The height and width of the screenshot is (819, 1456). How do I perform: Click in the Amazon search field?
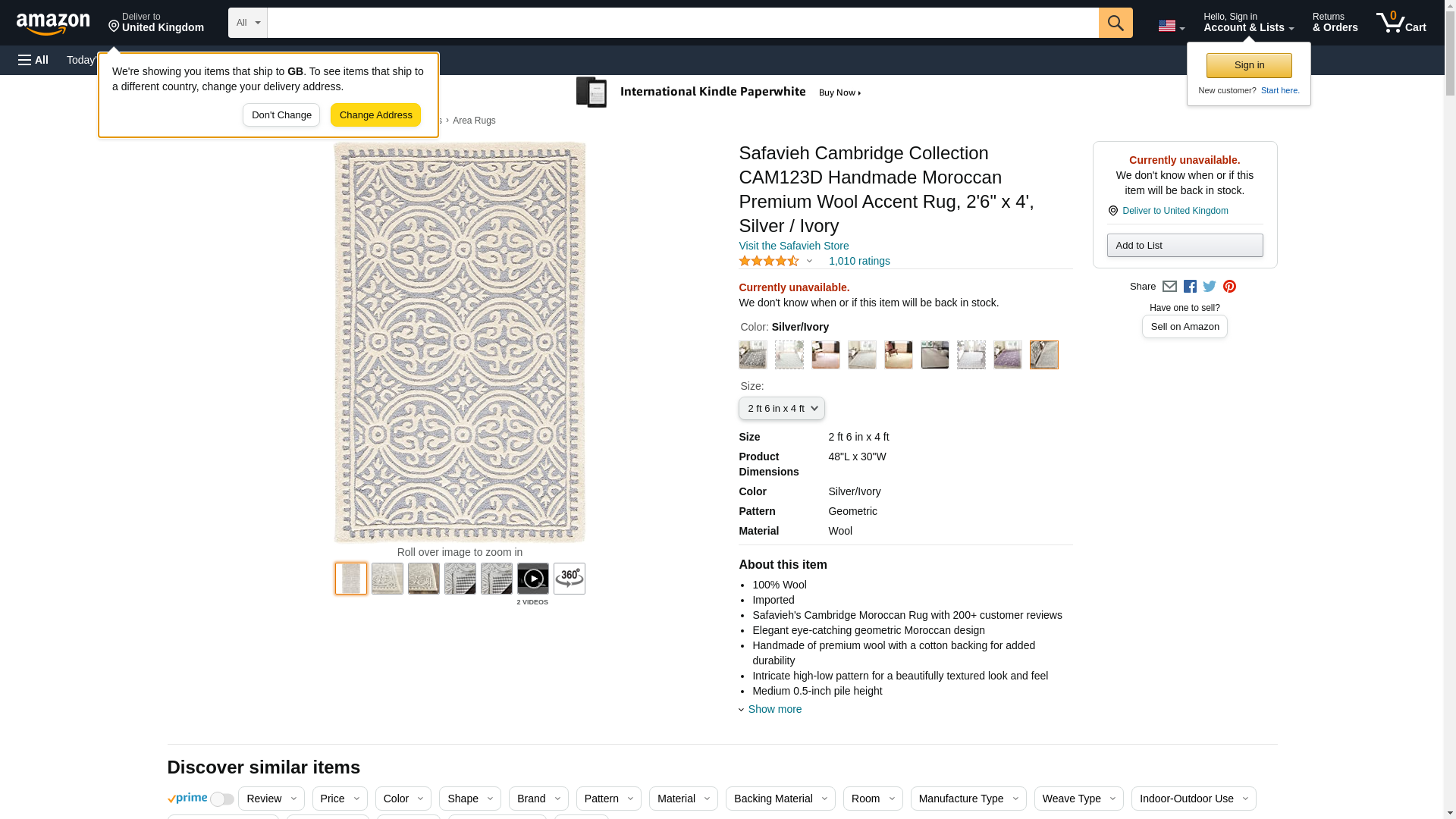[x=682, y=23]
